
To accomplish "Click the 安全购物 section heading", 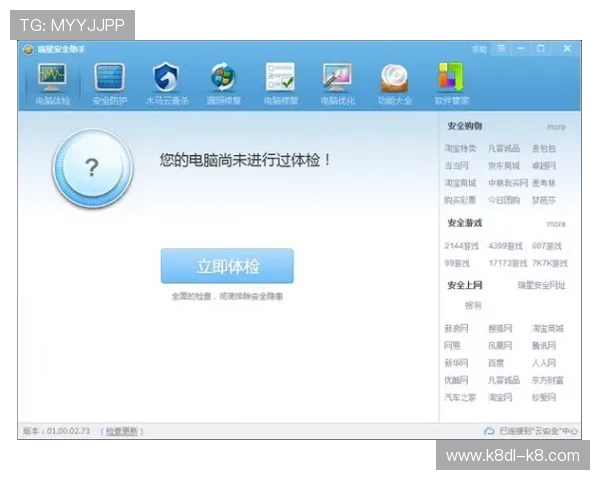I will click(465, 126).
